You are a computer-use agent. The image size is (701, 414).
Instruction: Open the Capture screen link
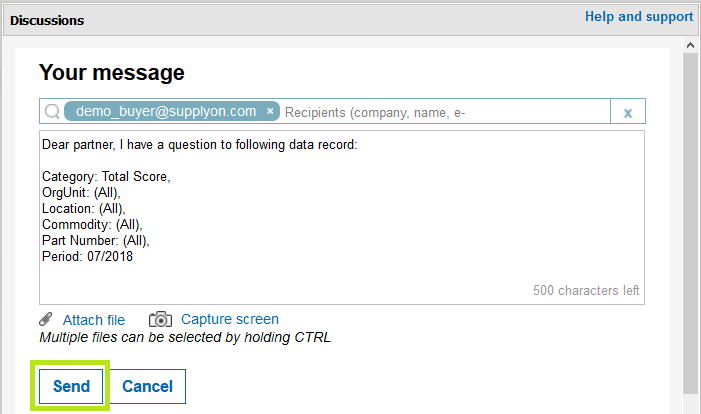pos(230,319)
